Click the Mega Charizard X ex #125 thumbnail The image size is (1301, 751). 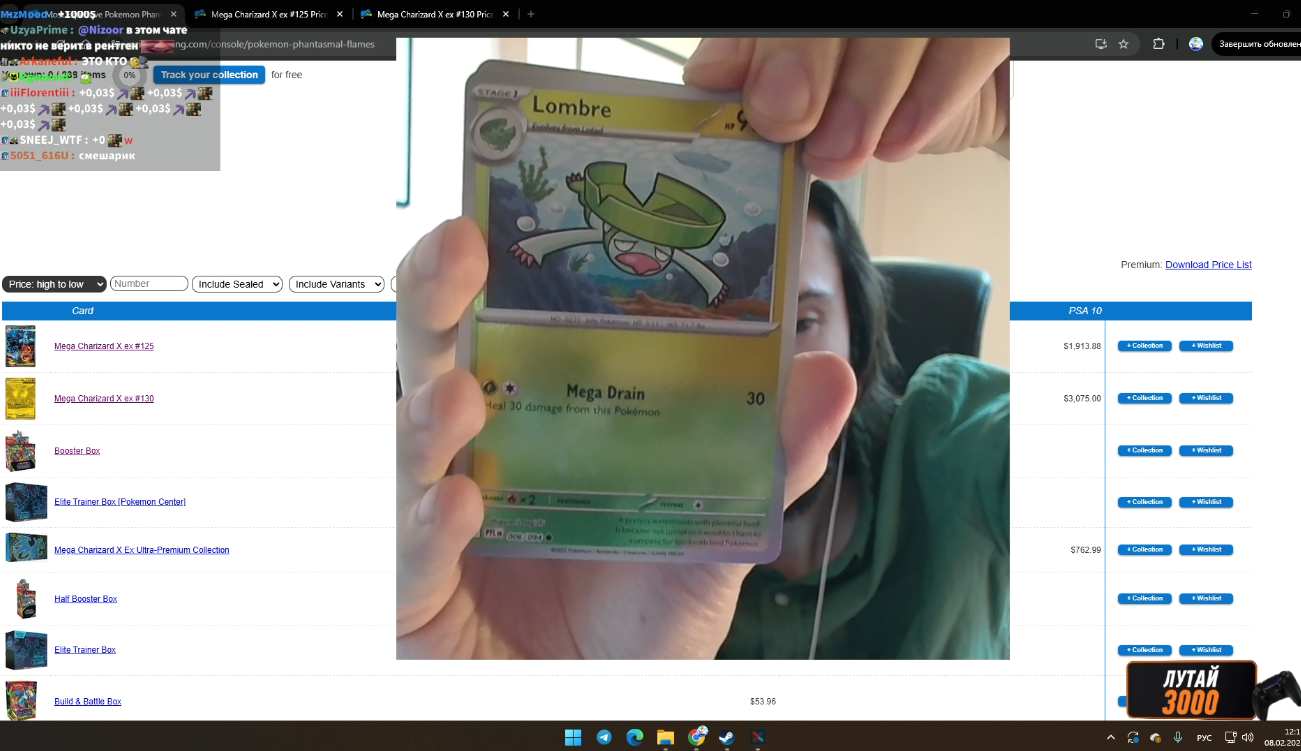20,346
